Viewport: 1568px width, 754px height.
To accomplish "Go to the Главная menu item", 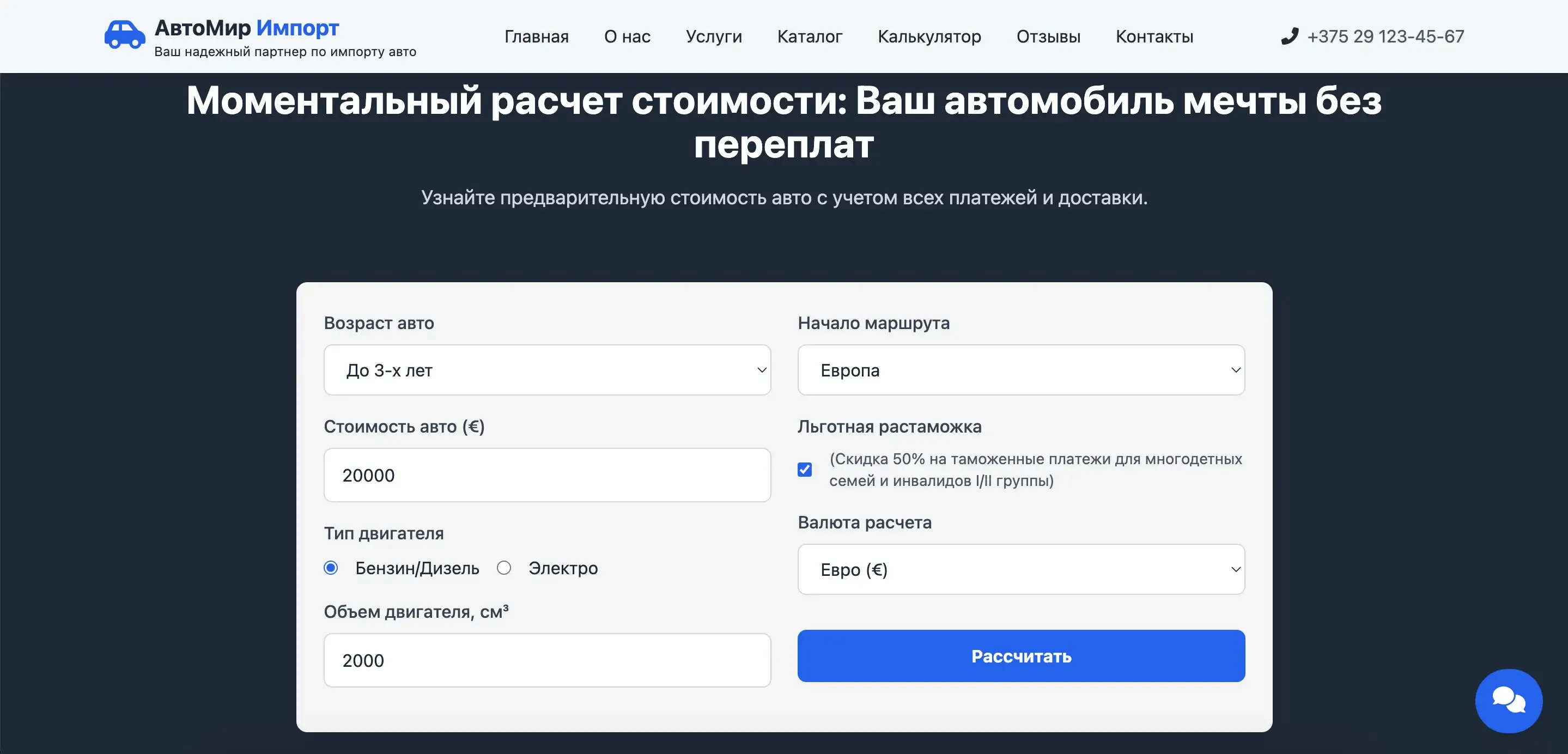I will click(x=536, y=37).
